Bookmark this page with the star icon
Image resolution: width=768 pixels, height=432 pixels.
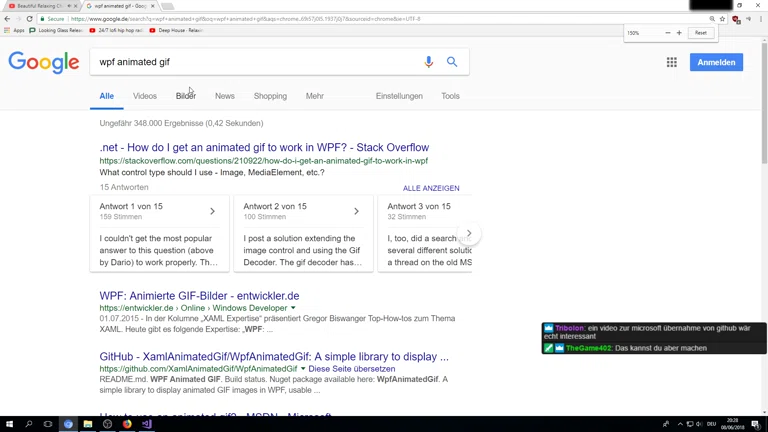click(722, 19)
